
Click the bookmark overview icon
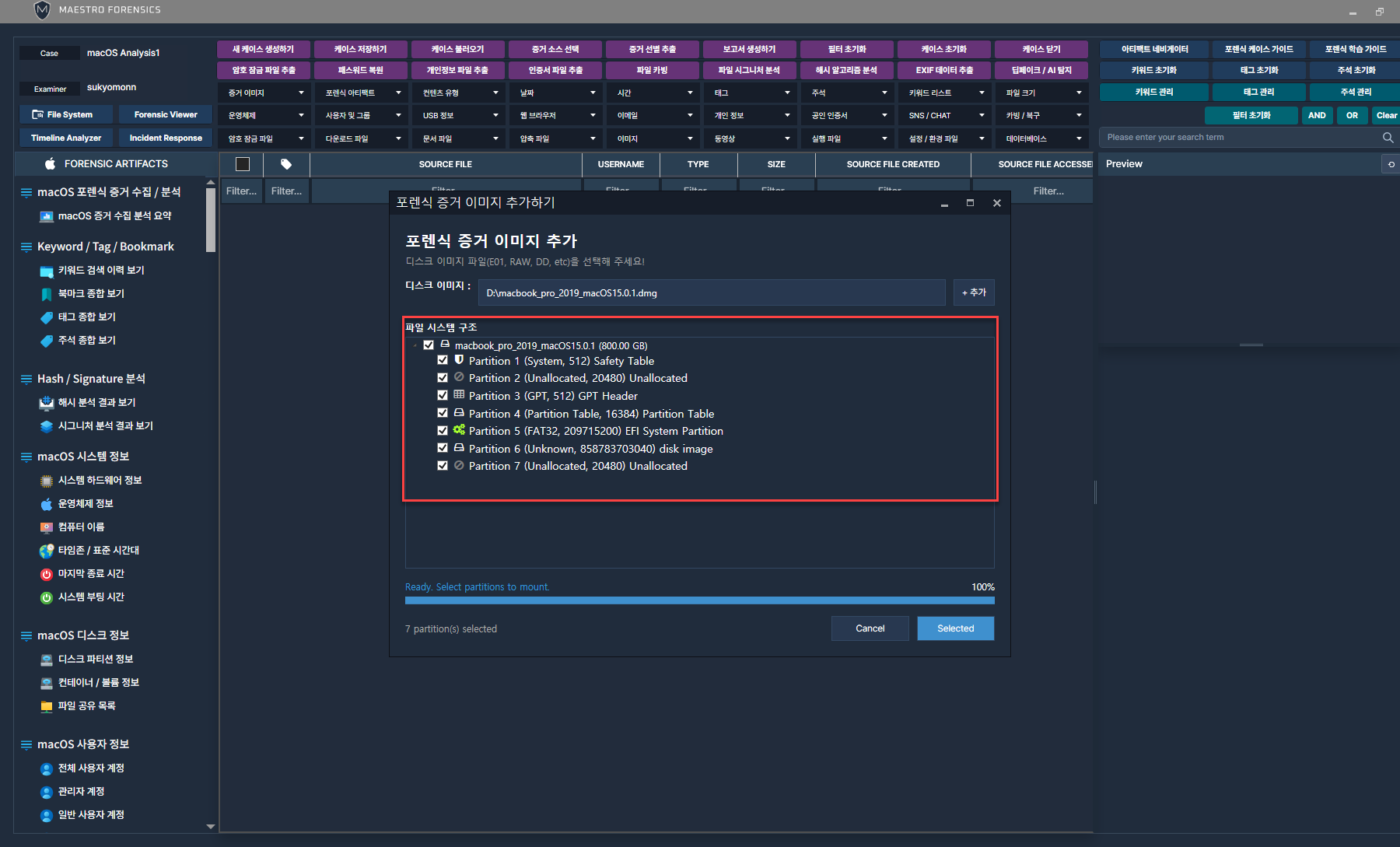(x=47, y=294)
